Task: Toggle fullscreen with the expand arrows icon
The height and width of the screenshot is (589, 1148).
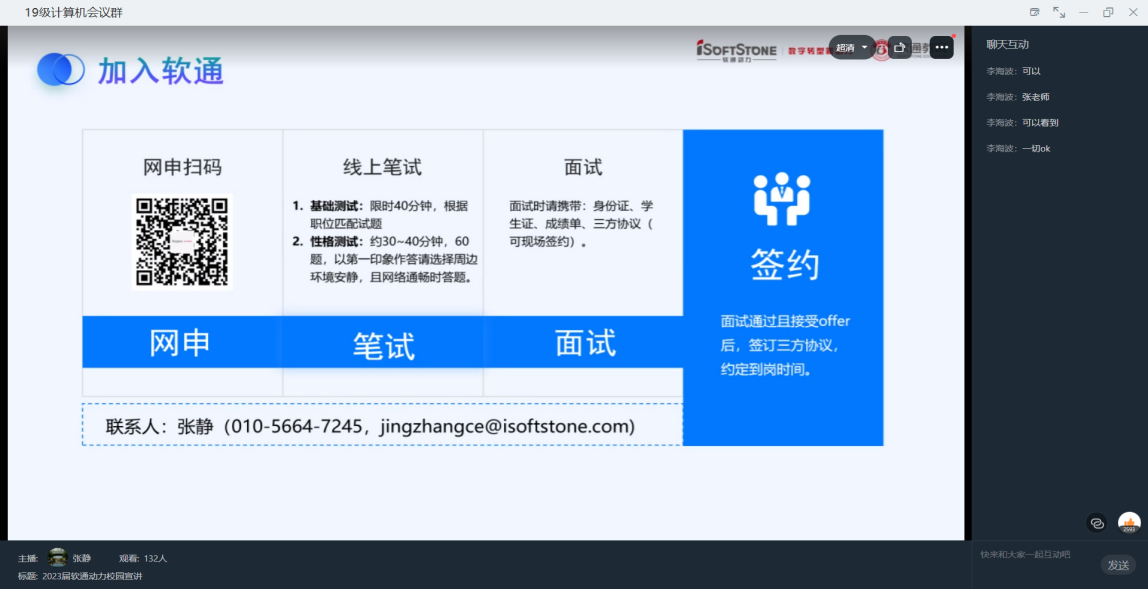Action: (x=1059, y=12)
